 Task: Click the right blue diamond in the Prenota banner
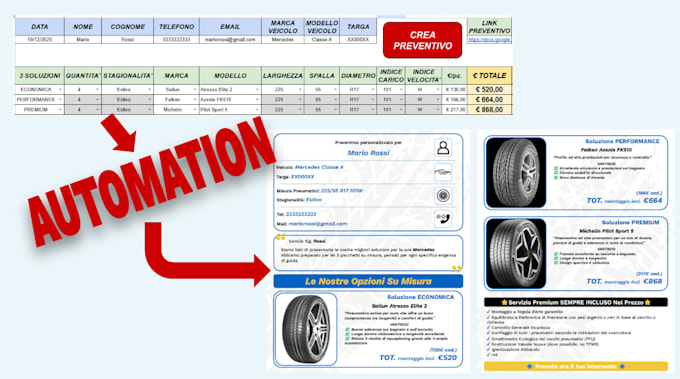[622, 366]
